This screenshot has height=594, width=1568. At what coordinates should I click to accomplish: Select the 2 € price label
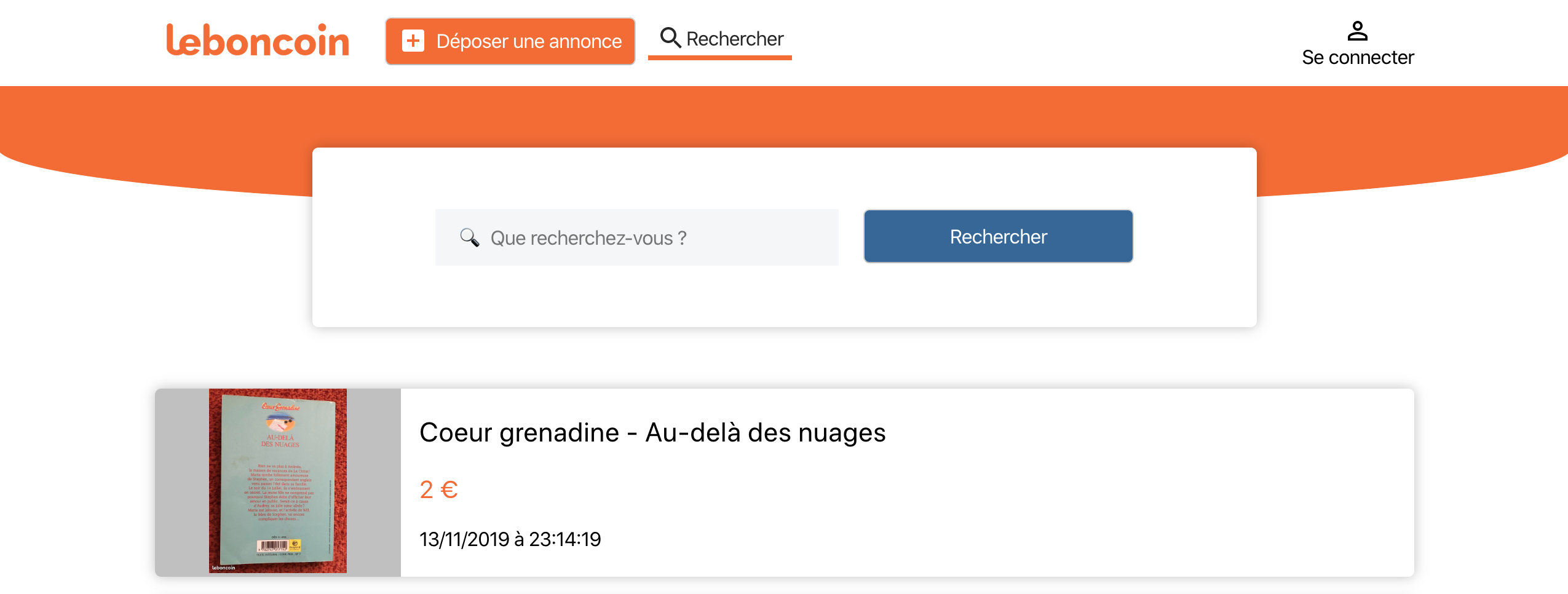coord(438,489)
